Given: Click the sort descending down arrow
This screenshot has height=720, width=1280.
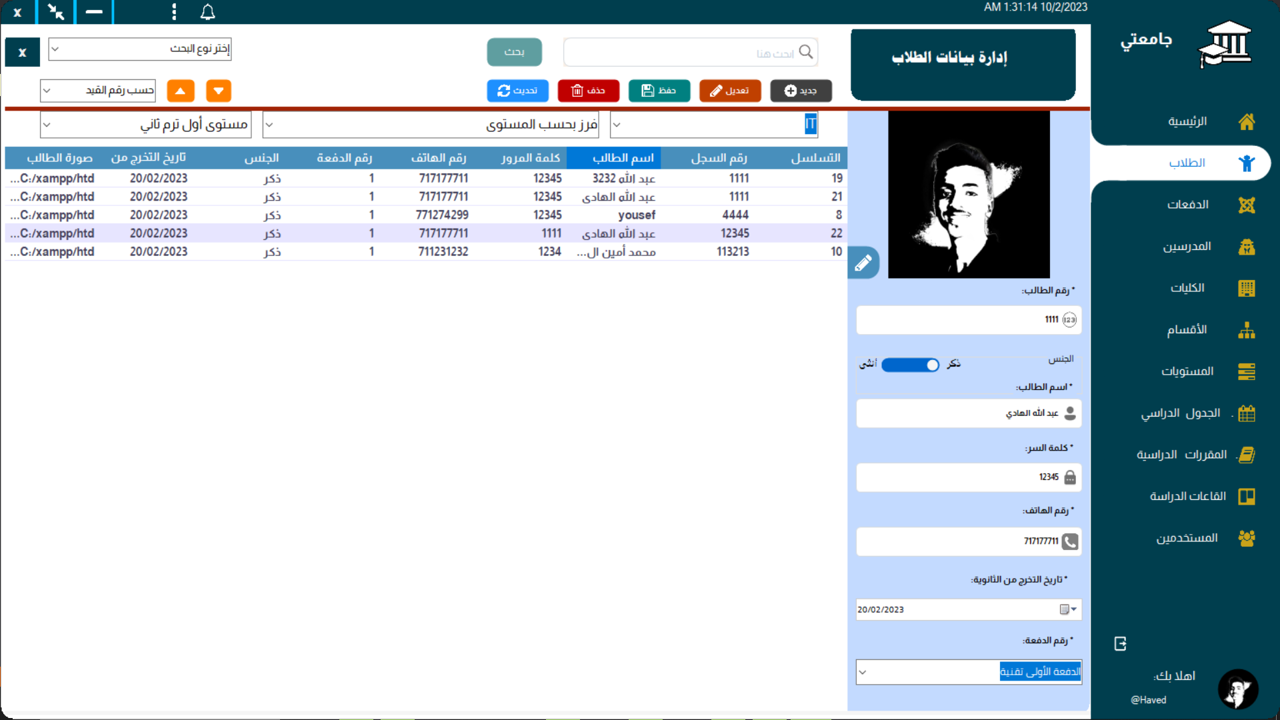Looking at the screenshot, I should 219,91.
